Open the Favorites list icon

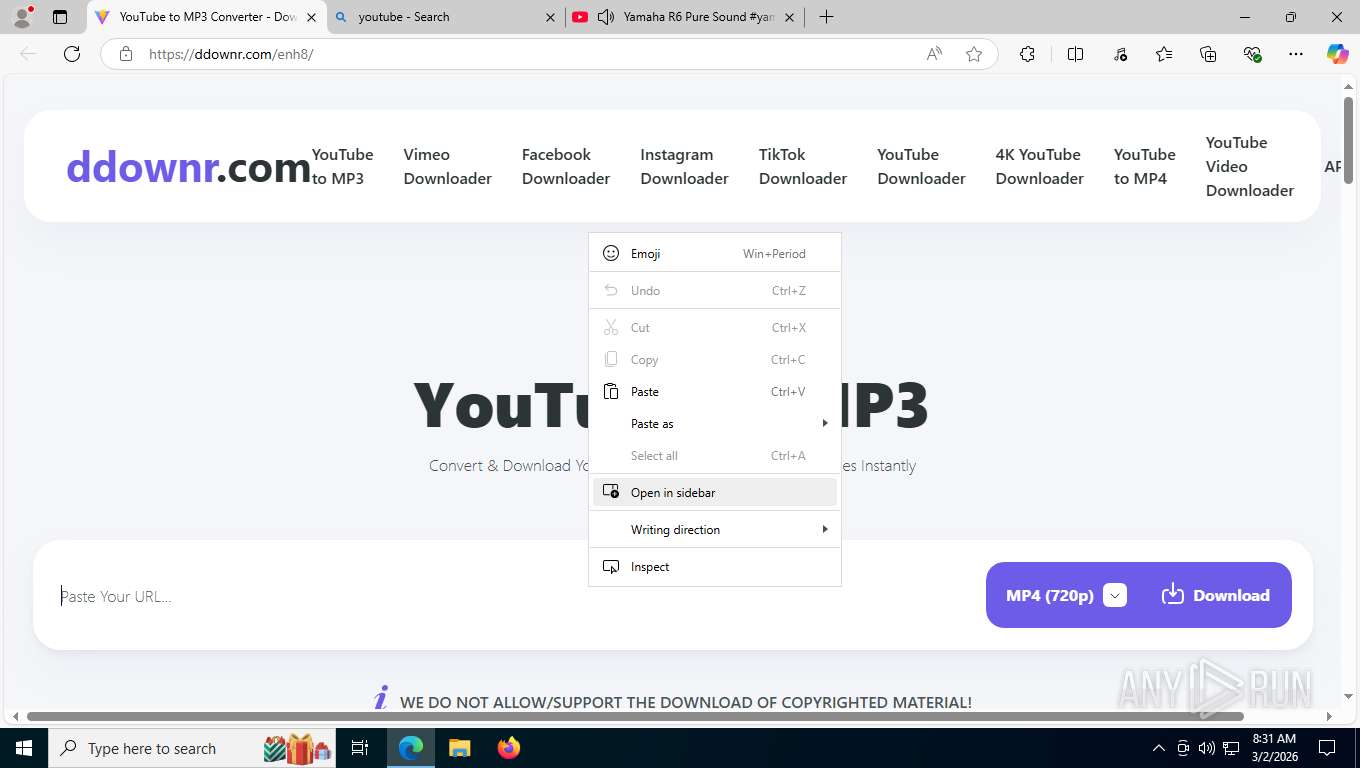[1164, 54]
